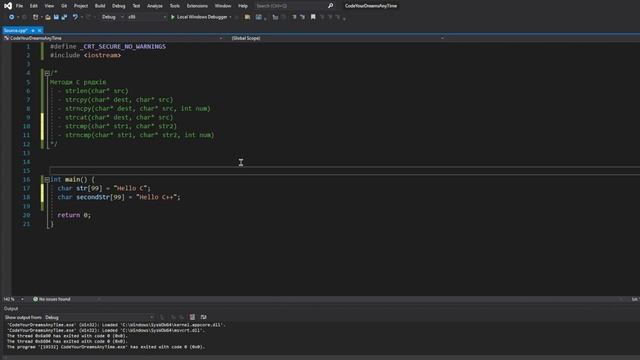Click the Open File toolbar icon
The width and height of the screenshot is (640, 360).
[48, 17]
